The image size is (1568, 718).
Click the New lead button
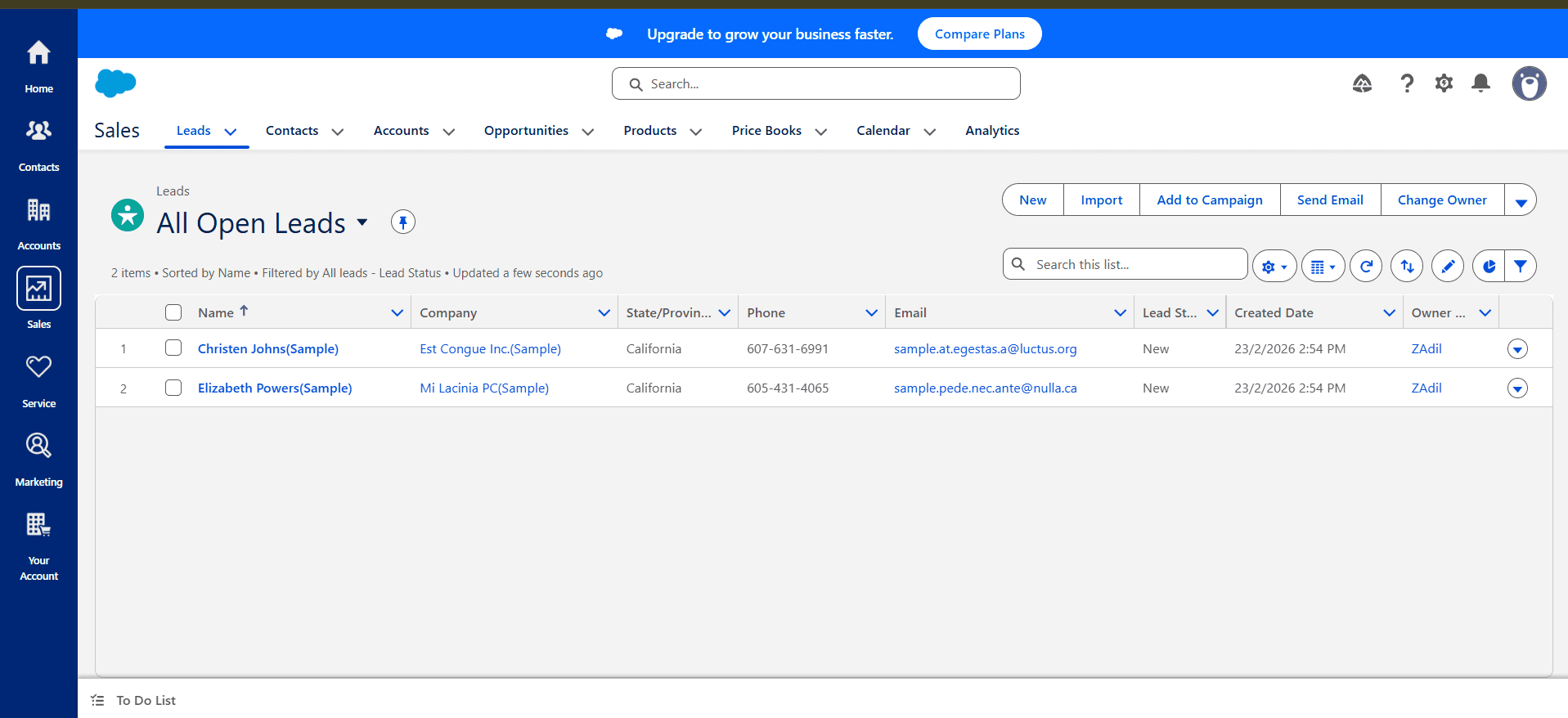point(1033,200)
